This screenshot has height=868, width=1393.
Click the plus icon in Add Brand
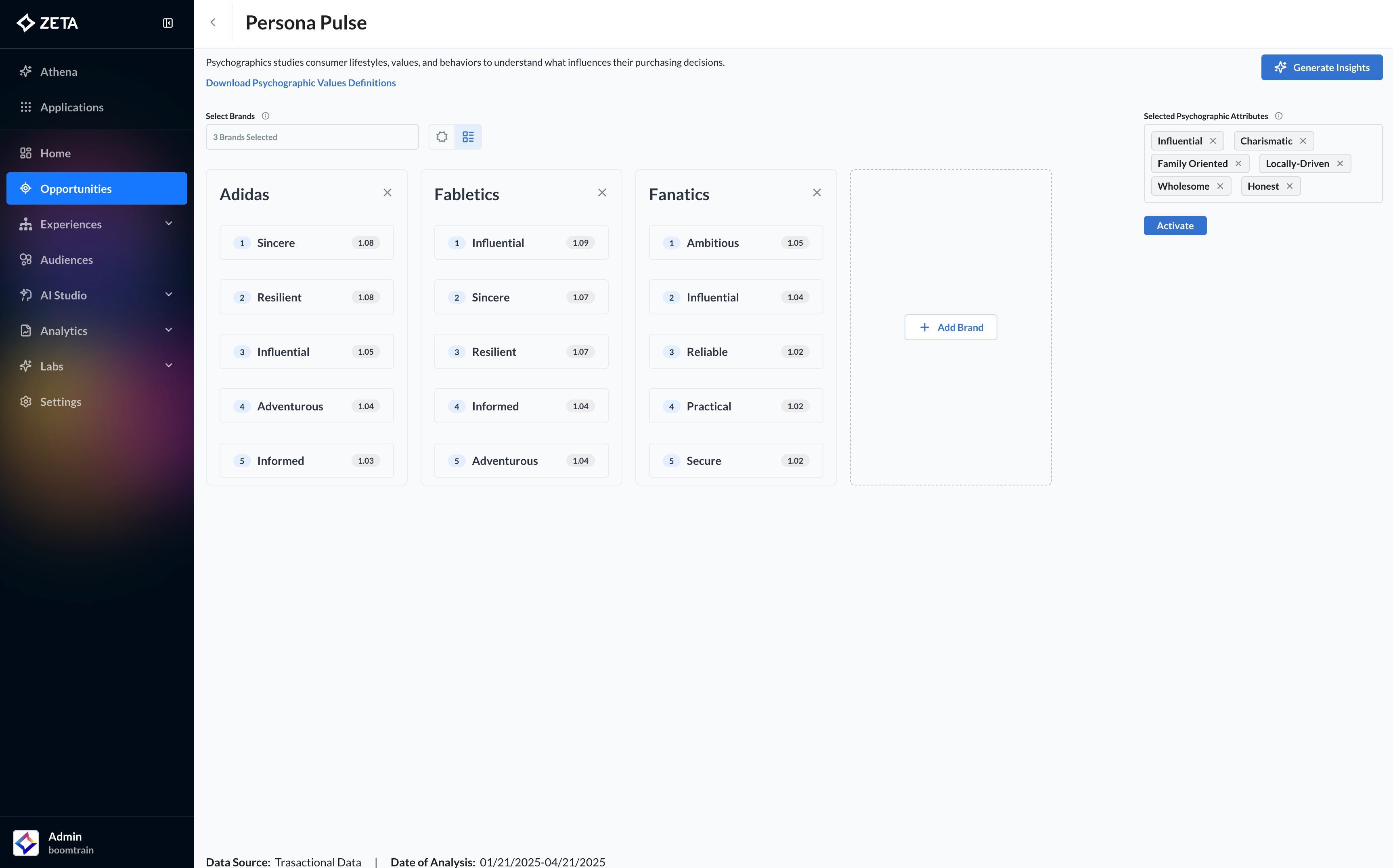point(925,327)
